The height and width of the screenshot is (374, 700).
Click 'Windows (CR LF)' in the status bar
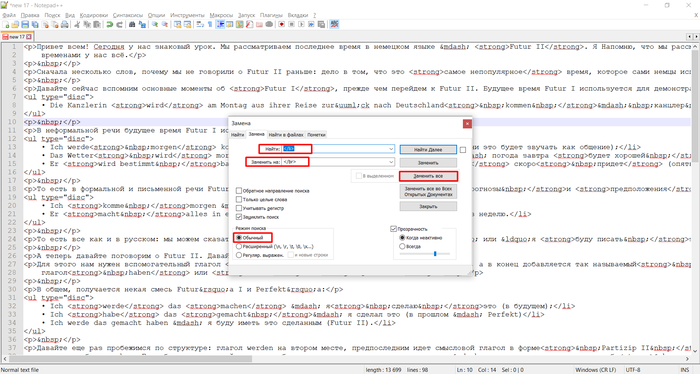596,370
